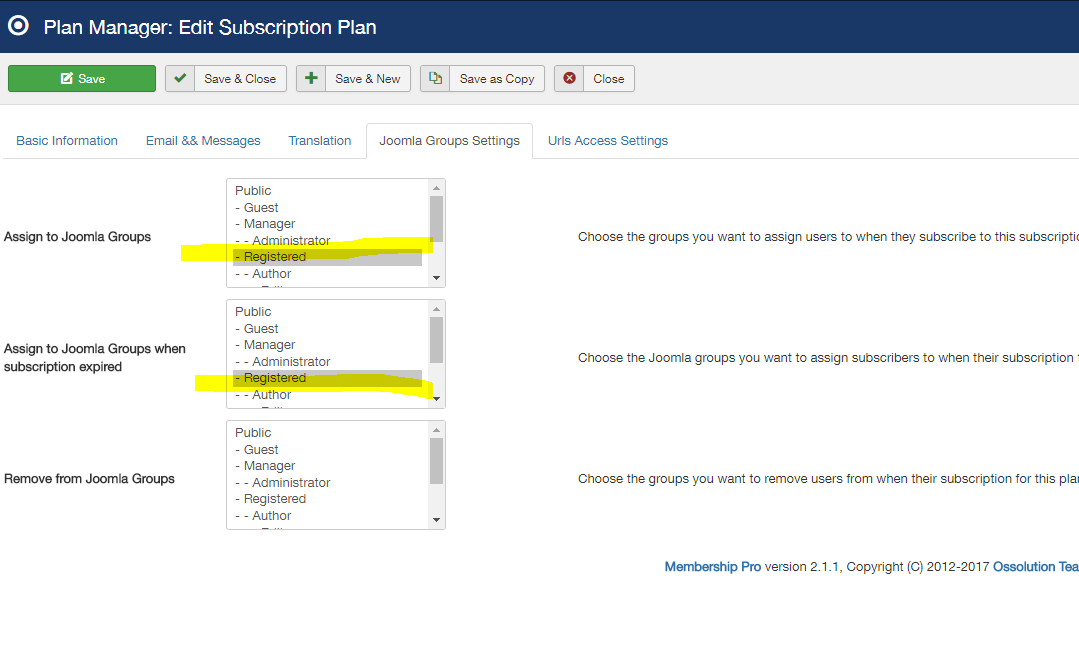Click the Save & Close button label
The image size is (1079, 655).
click(x=240, y=79)
